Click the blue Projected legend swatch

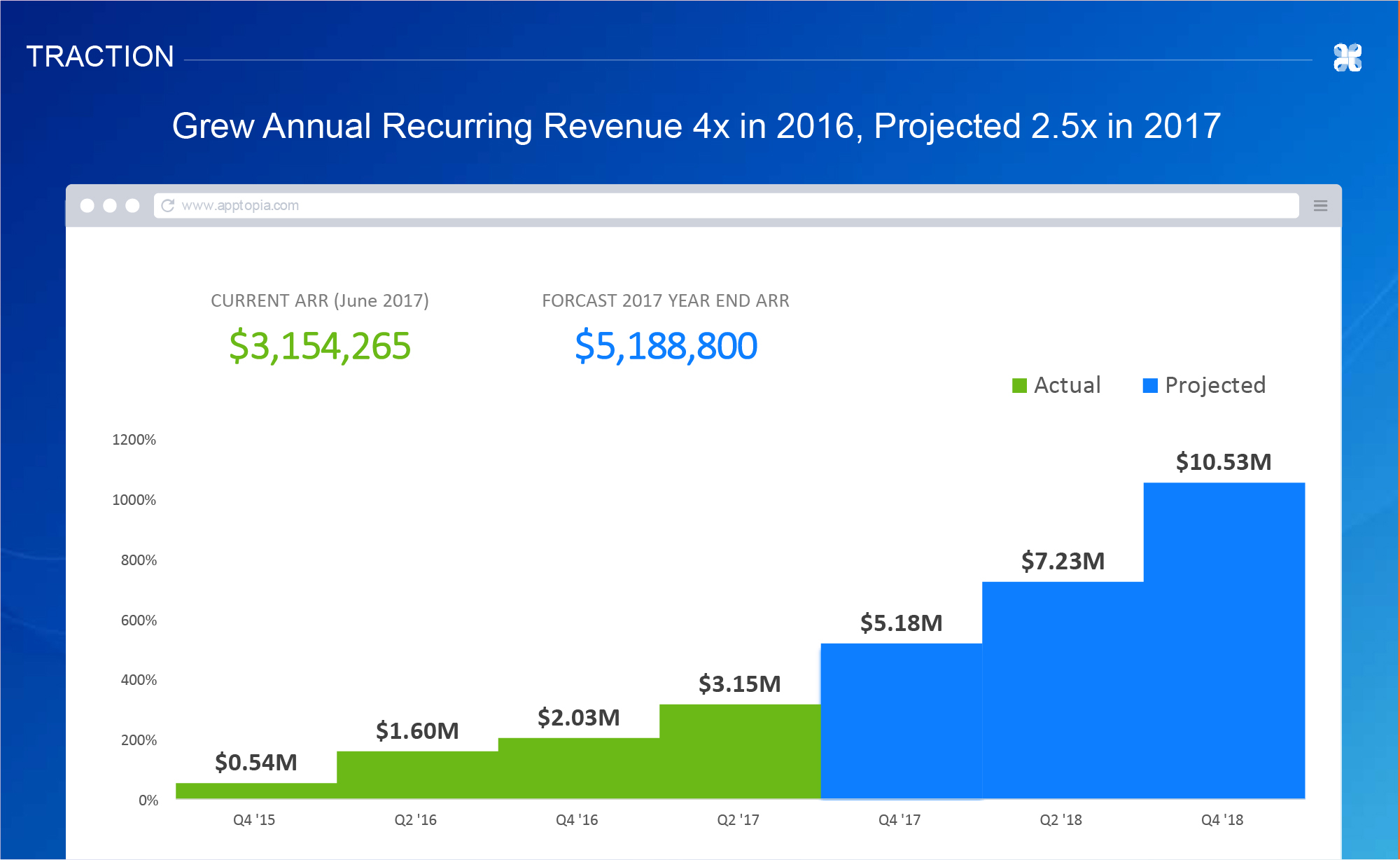click(1150, 385)
